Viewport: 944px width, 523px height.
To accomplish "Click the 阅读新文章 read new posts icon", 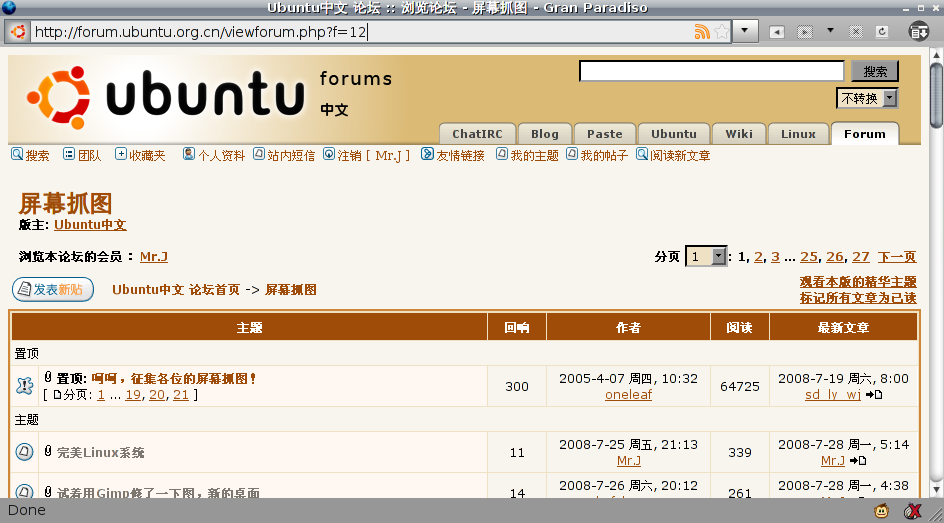I will [x=642, y=154].
